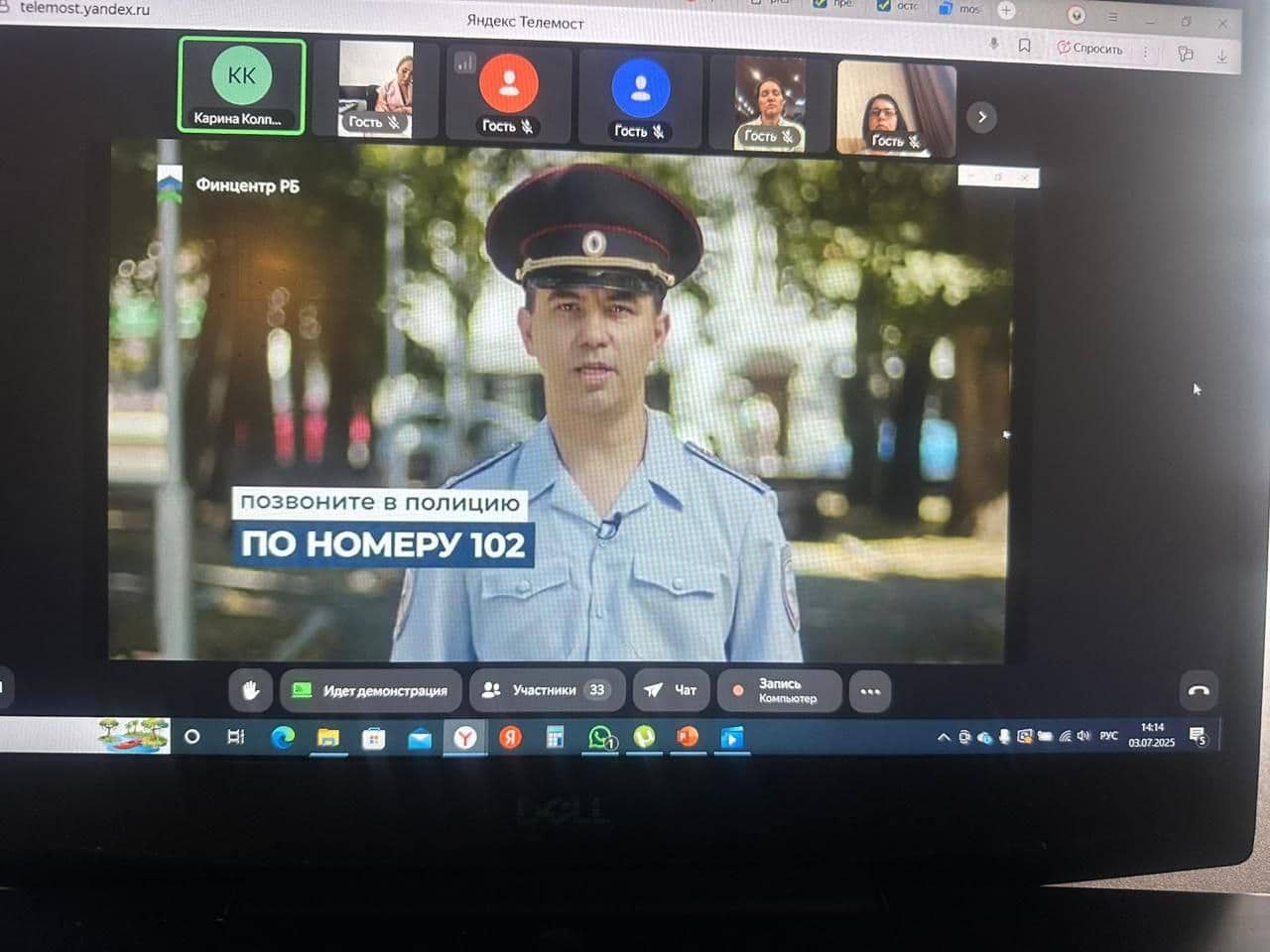Select Карина Колп participant tile
Screen dimensions: 1270x952
[241, 86]
